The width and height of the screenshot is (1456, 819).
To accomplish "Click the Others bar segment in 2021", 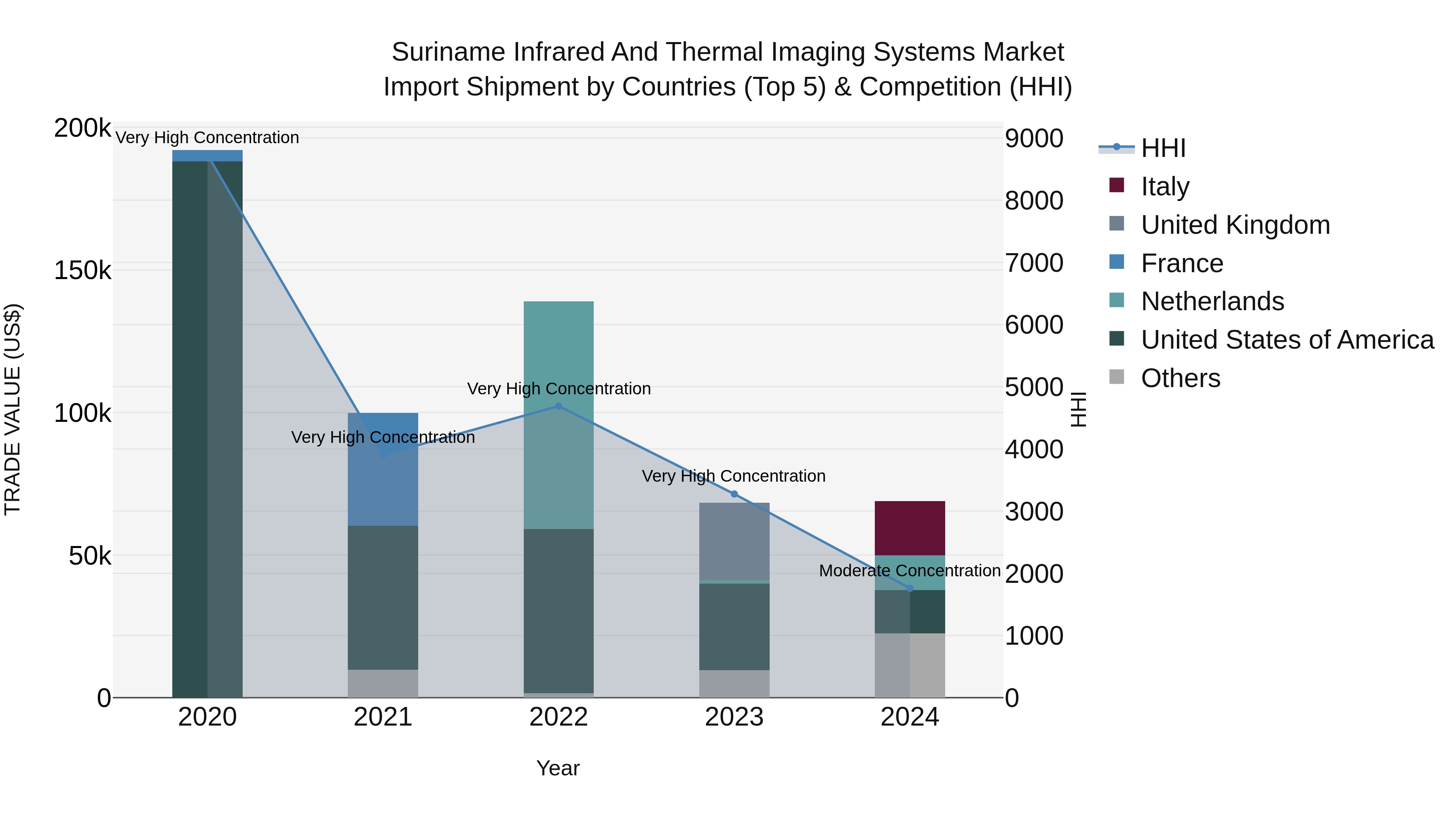I will pyautogui.click(x=383, y=684).
